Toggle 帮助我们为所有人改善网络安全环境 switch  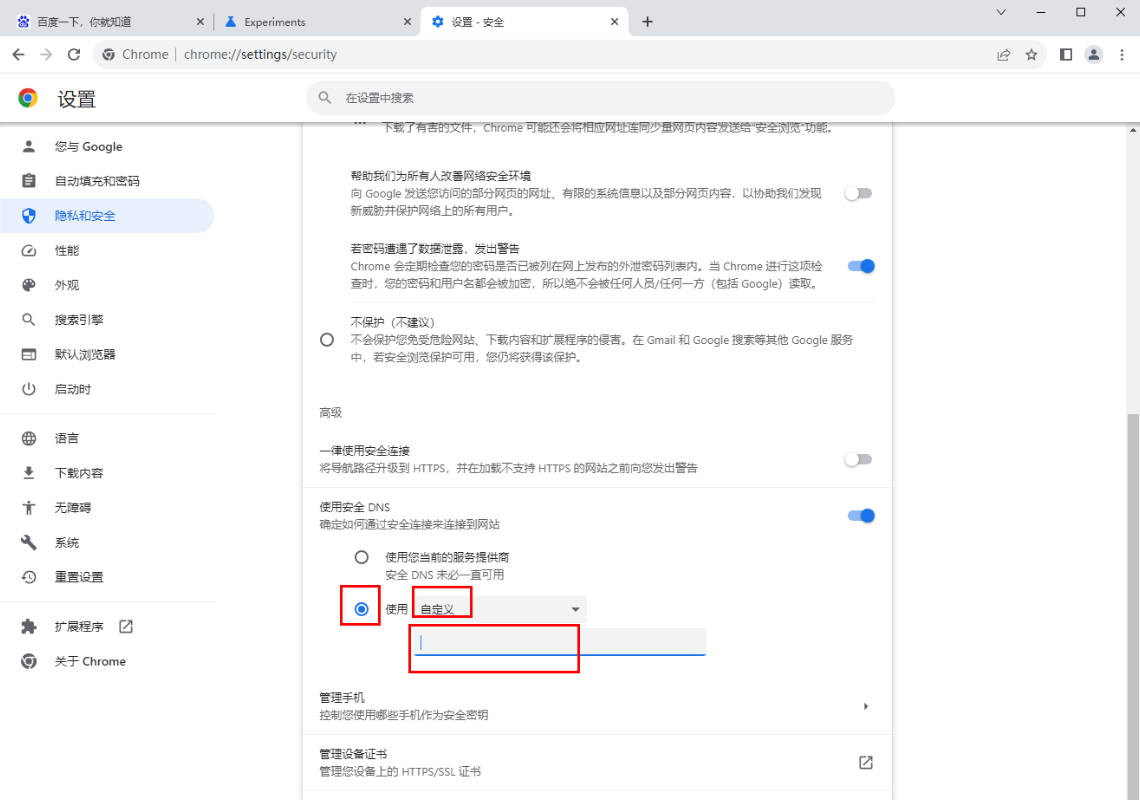coord(859,193)
